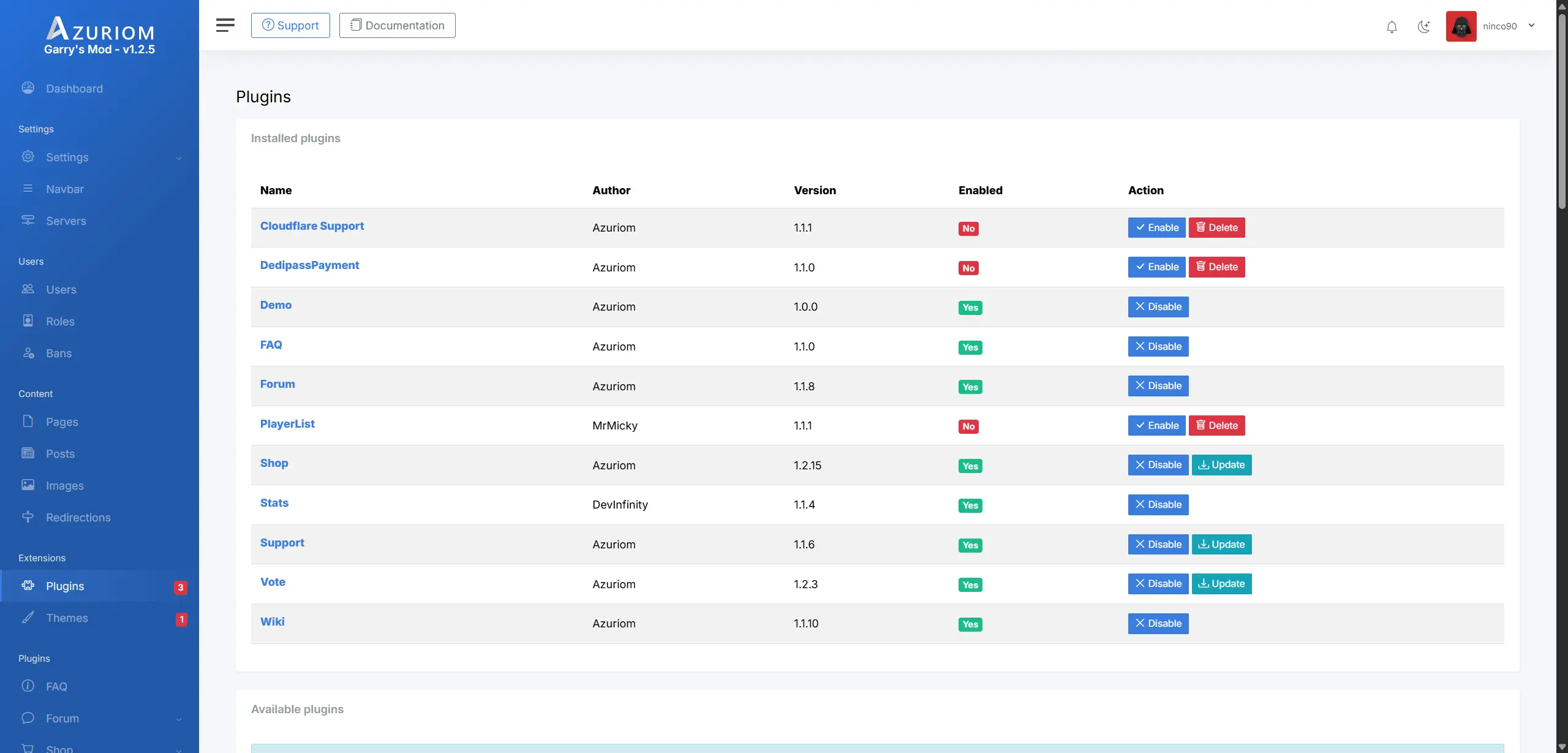
Task: Click the page vertical scrollbar
Action: (x=1562, y=110)
